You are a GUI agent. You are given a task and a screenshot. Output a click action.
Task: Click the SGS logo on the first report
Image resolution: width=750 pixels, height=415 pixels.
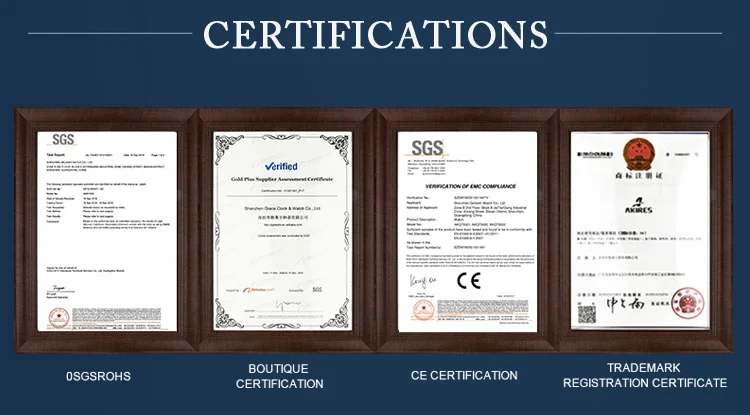coord(63,140)
